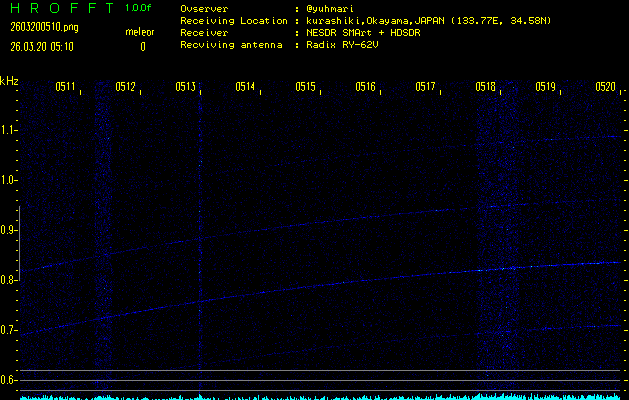The width and height of the screenshot is (629, 400).
Task: Select the 0512 time marker
Action: 125,87
